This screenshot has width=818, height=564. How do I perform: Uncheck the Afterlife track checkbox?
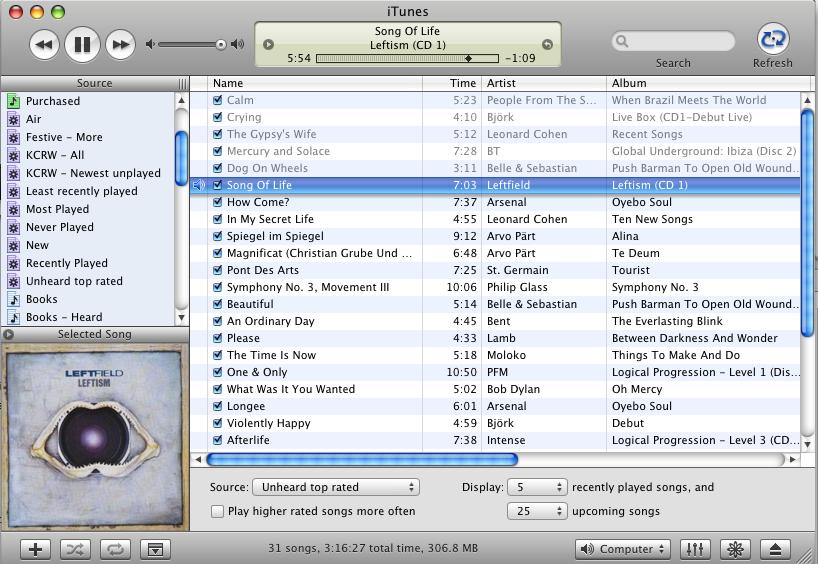click(218, 440)
